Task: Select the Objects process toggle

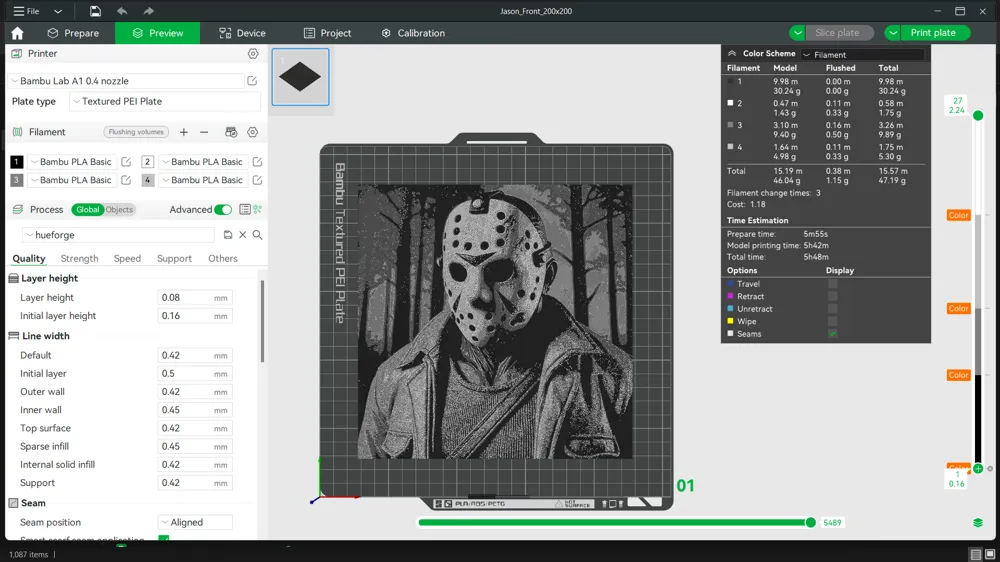Action: pos(119,209)
